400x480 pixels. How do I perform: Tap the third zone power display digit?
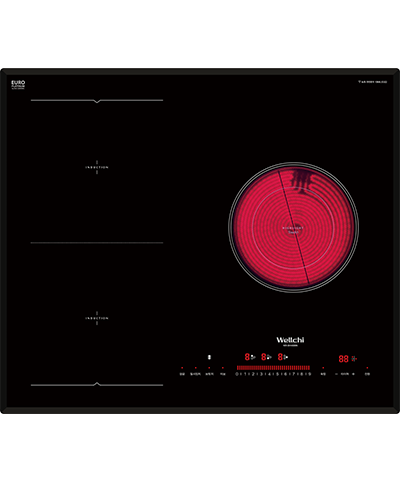(280, 357)
